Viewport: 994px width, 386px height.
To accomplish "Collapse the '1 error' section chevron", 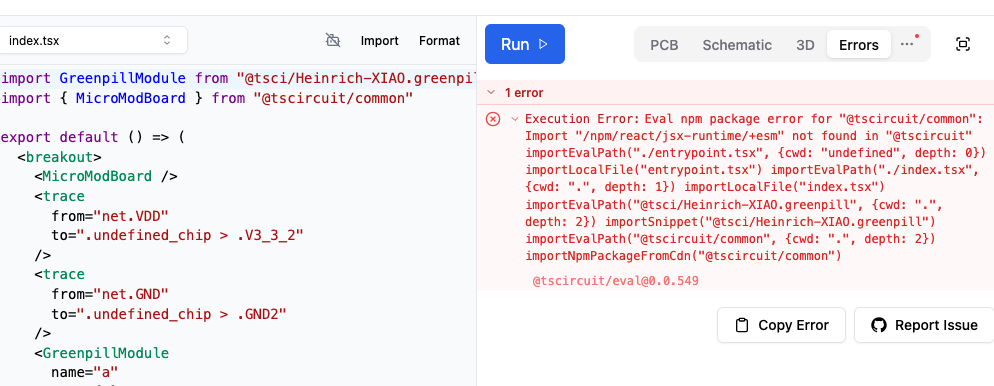I will (x=490, y=93).
